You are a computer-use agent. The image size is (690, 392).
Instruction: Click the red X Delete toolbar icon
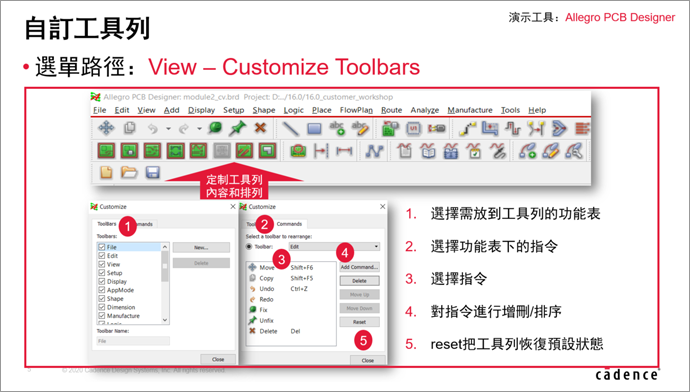click(x=261, y=128)
